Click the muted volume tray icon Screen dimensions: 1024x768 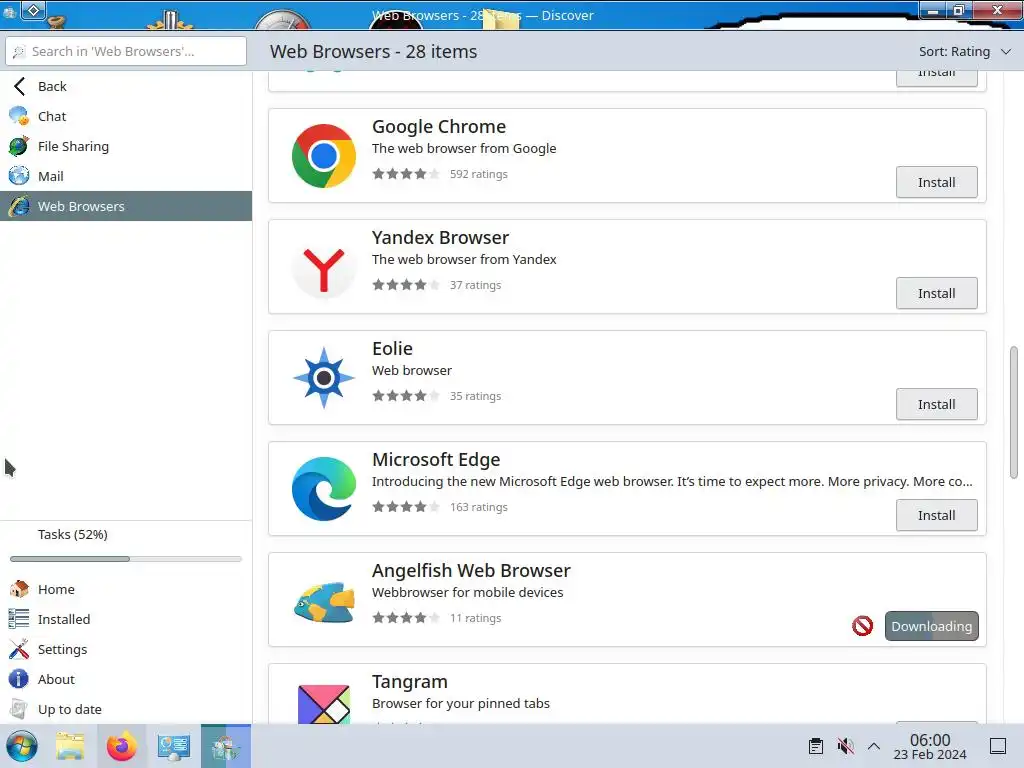(x=846, y=746)
